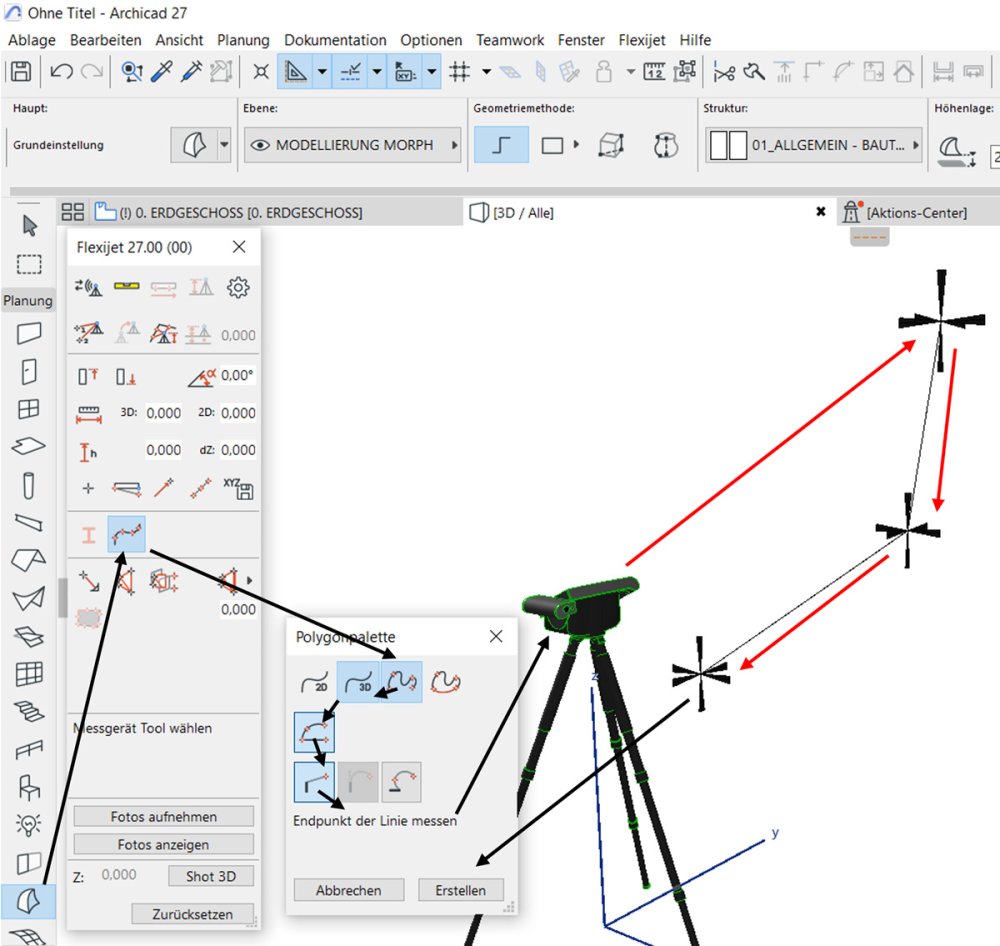The image size is (1000, 946).
Task: Open the snap guides dropdown arrow
Action: (x=377, y=71)
